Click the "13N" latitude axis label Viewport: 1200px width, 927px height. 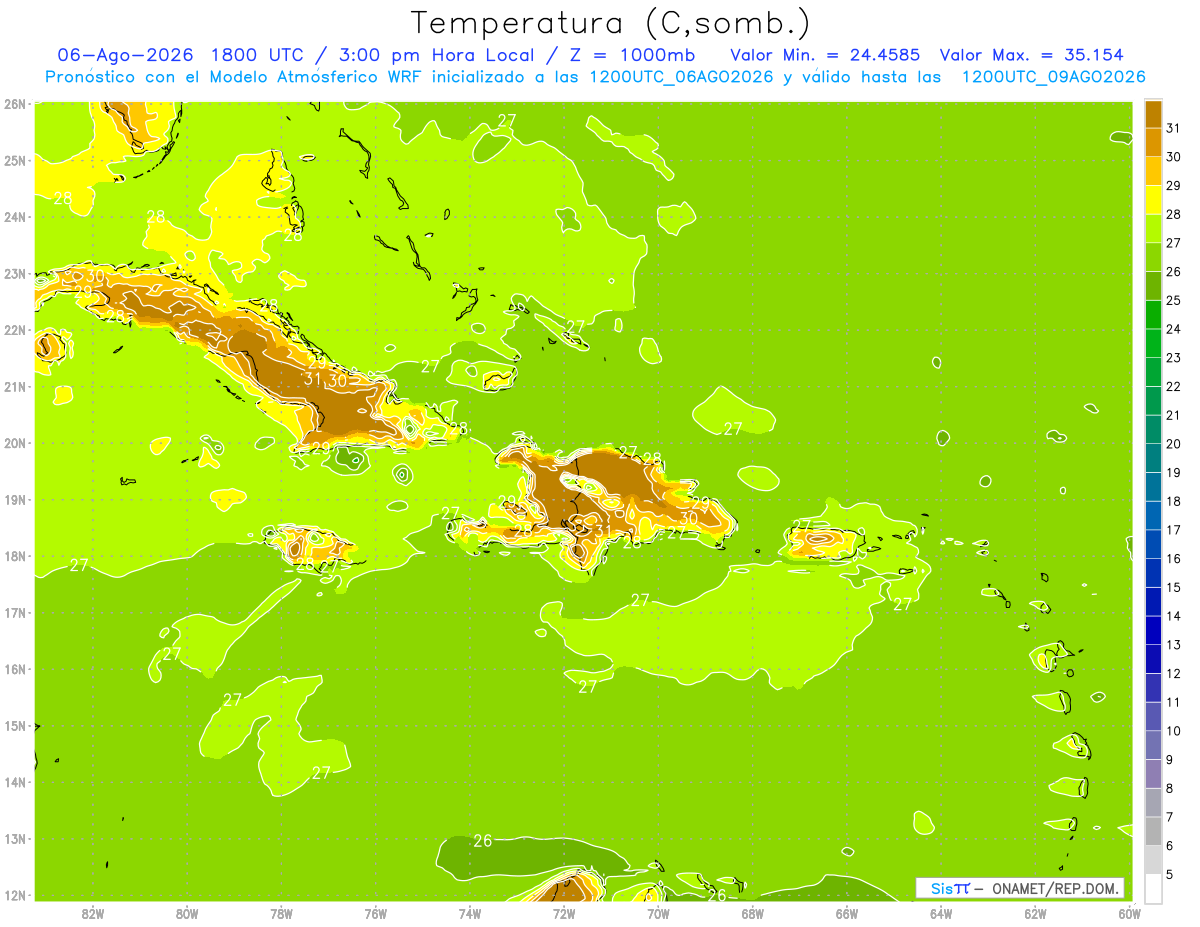15,839
